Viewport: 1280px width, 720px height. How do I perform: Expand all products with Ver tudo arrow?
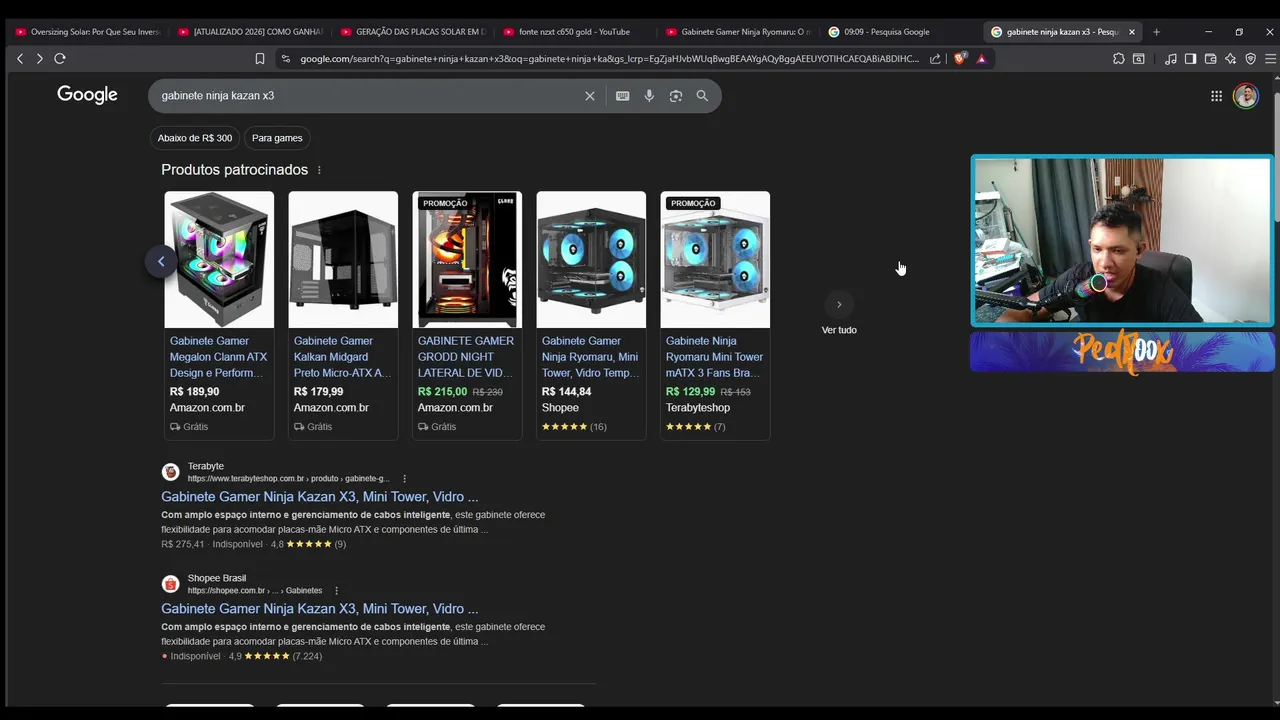click(x=839, y=304)
